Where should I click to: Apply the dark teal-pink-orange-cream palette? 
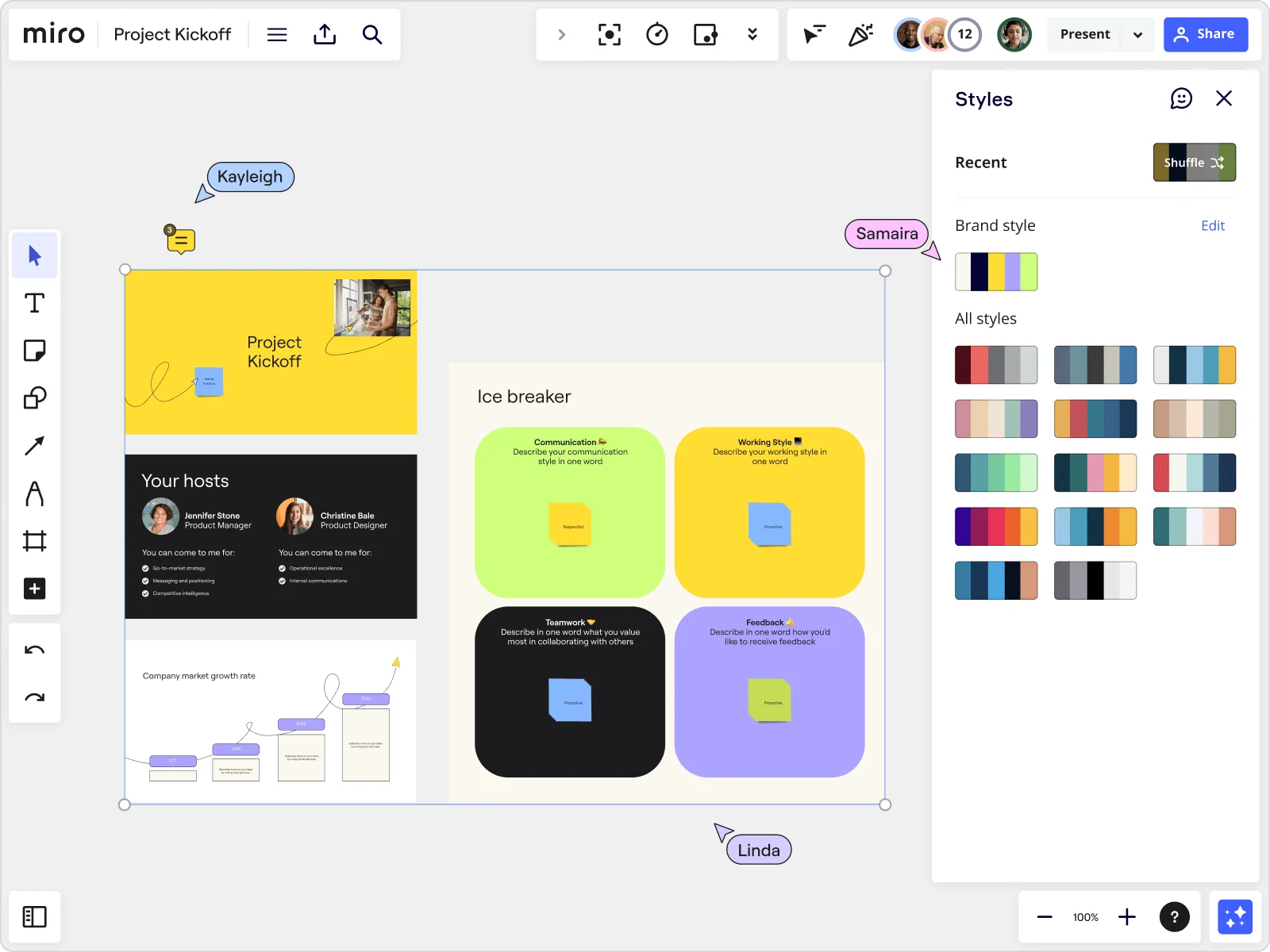click(x=1095, y=473)
